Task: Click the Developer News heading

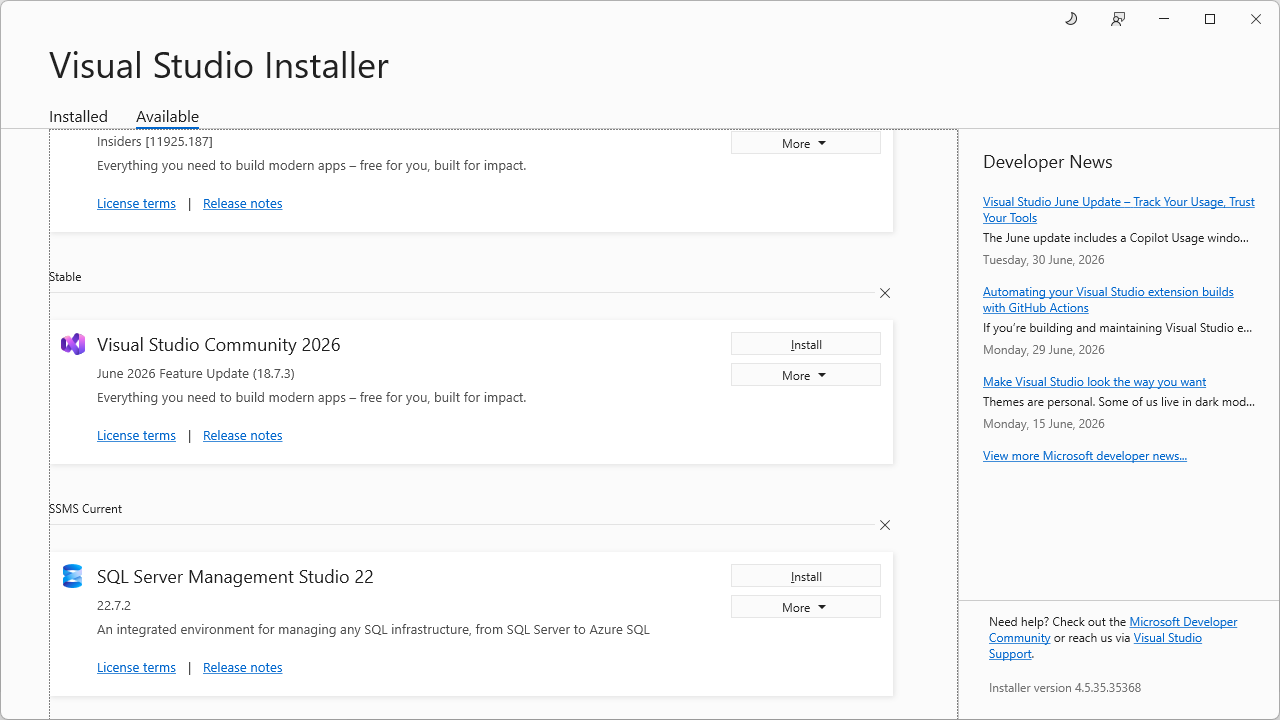Action: pos(1048,162)
